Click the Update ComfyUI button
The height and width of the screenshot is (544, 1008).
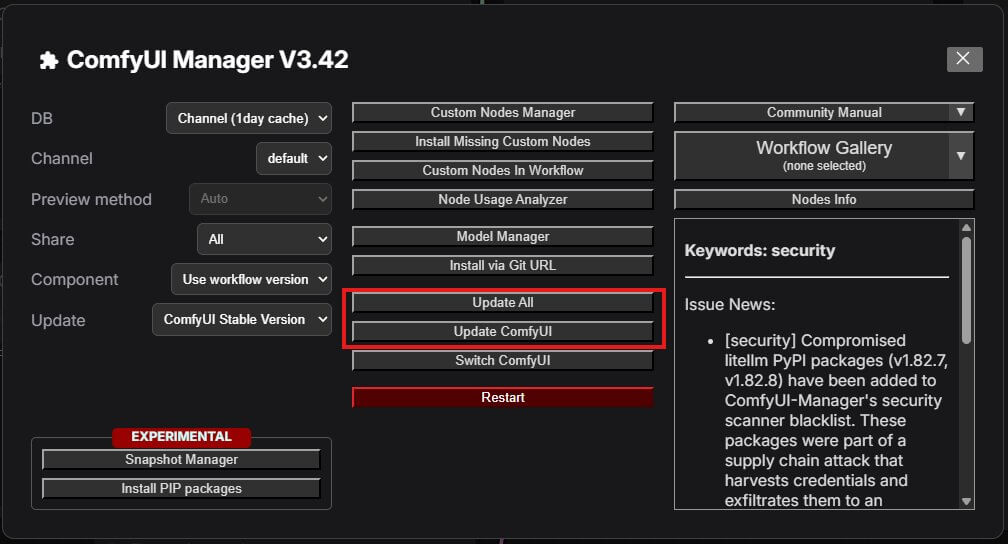click(503, 332)
